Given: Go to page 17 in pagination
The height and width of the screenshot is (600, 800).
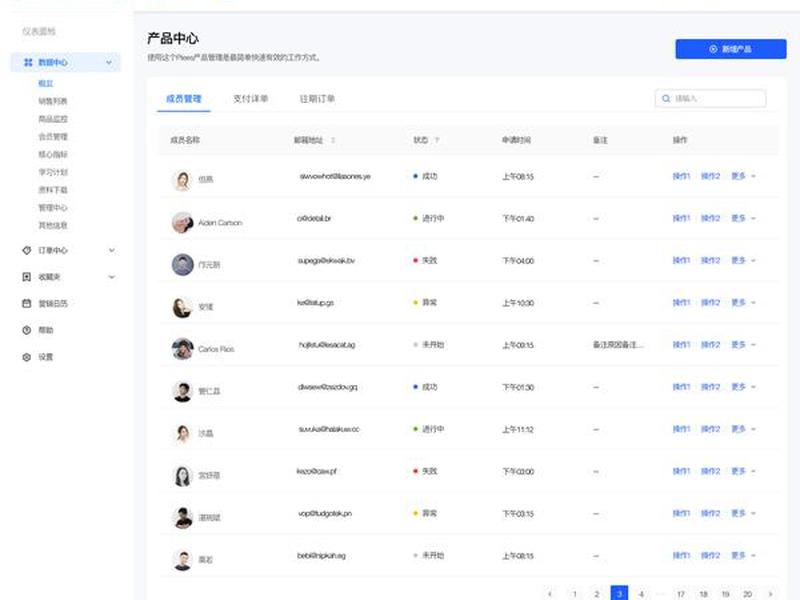Looking at the screenshot, I should tap(681, 594).
